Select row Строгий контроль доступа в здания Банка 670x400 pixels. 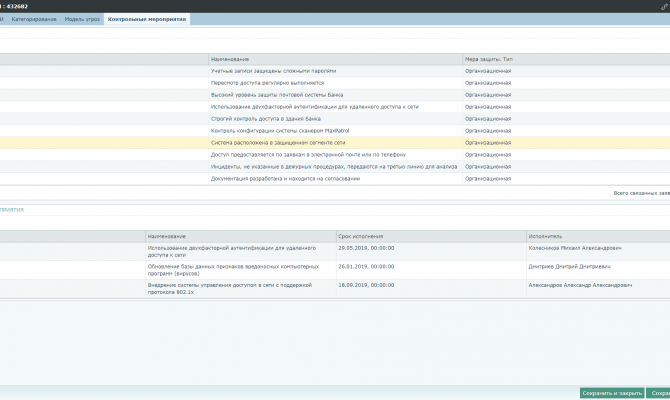coord(335,119)
